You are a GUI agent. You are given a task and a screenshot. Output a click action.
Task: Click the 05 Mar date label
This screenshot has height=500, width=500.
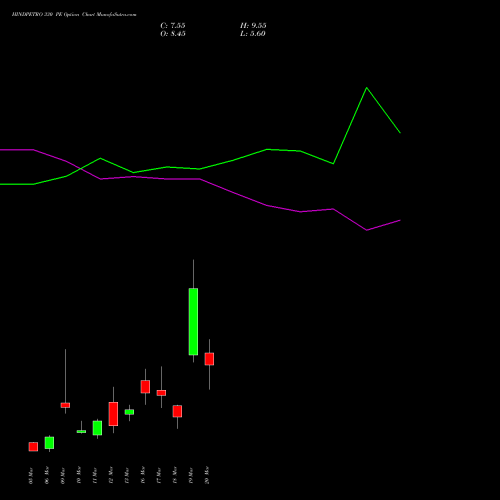[x=31, y=476]
